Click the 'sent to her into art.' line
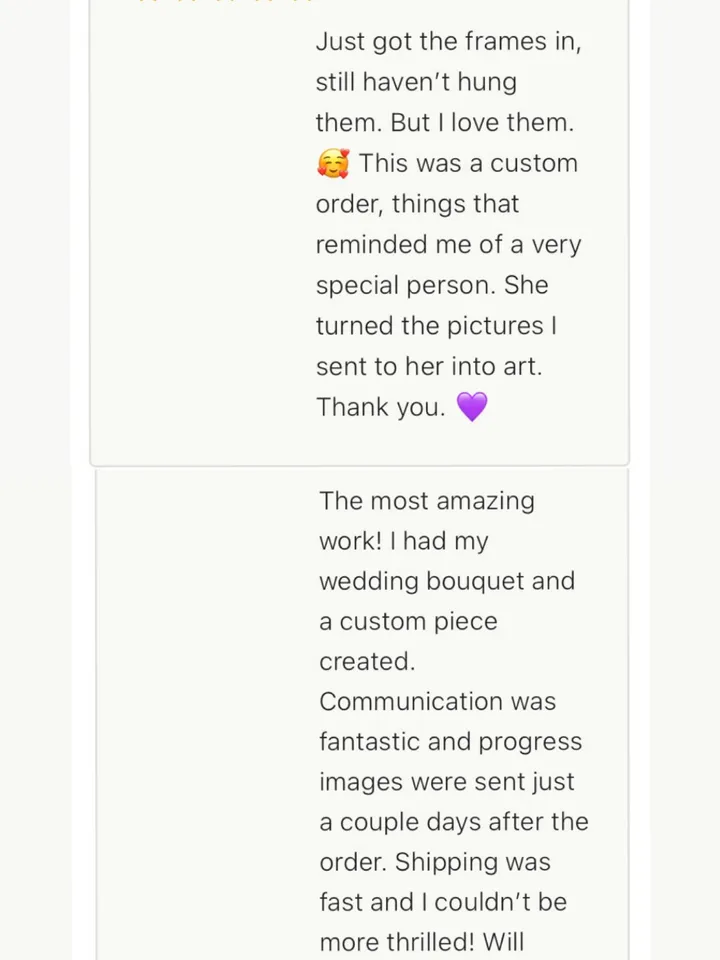720x960 pixels. 429,366
